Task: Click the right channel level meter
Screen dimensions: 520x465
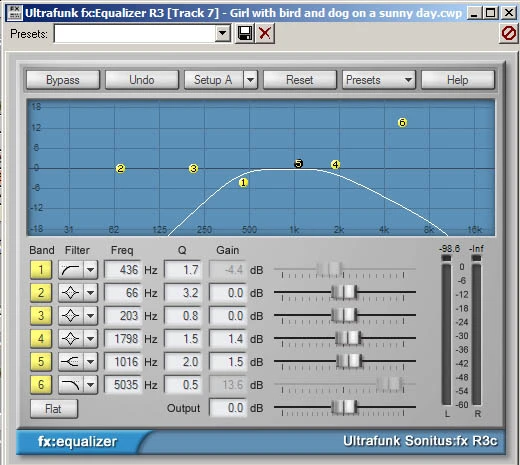Action: (477, 330)
